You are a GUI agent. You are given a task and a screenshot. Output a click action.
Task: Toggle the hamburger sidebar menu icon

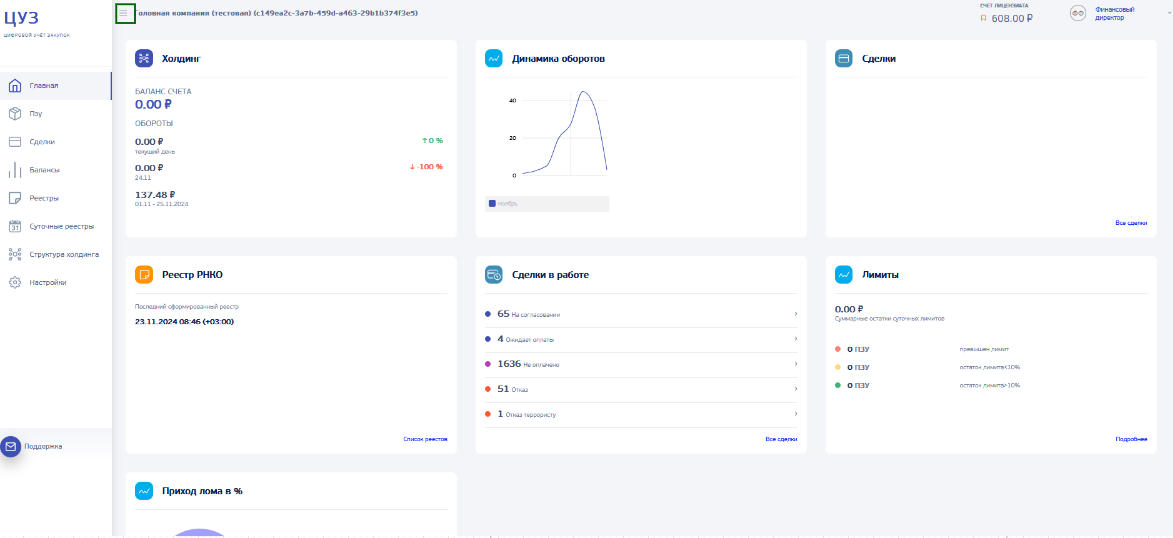[x=125, y=13]
